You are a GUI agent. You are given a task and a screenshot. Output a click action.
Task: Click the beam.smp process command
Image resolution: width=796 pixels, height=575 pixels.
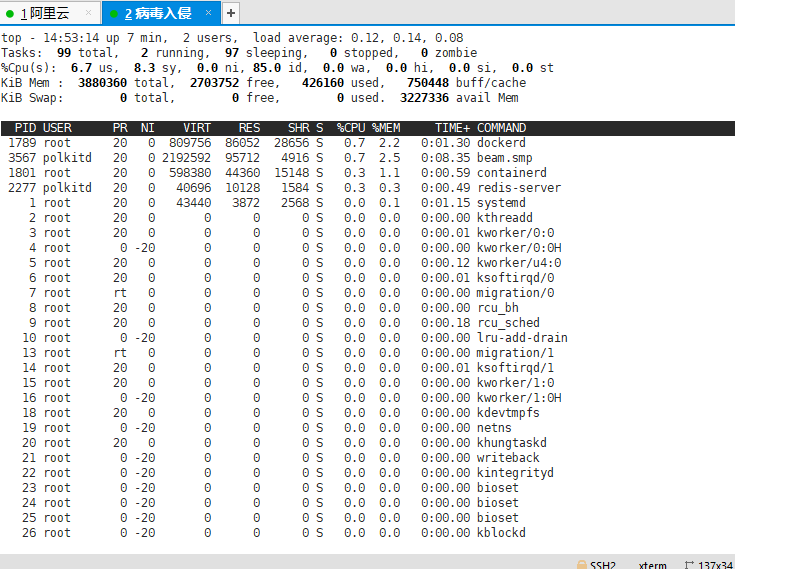tap(505, 158)
